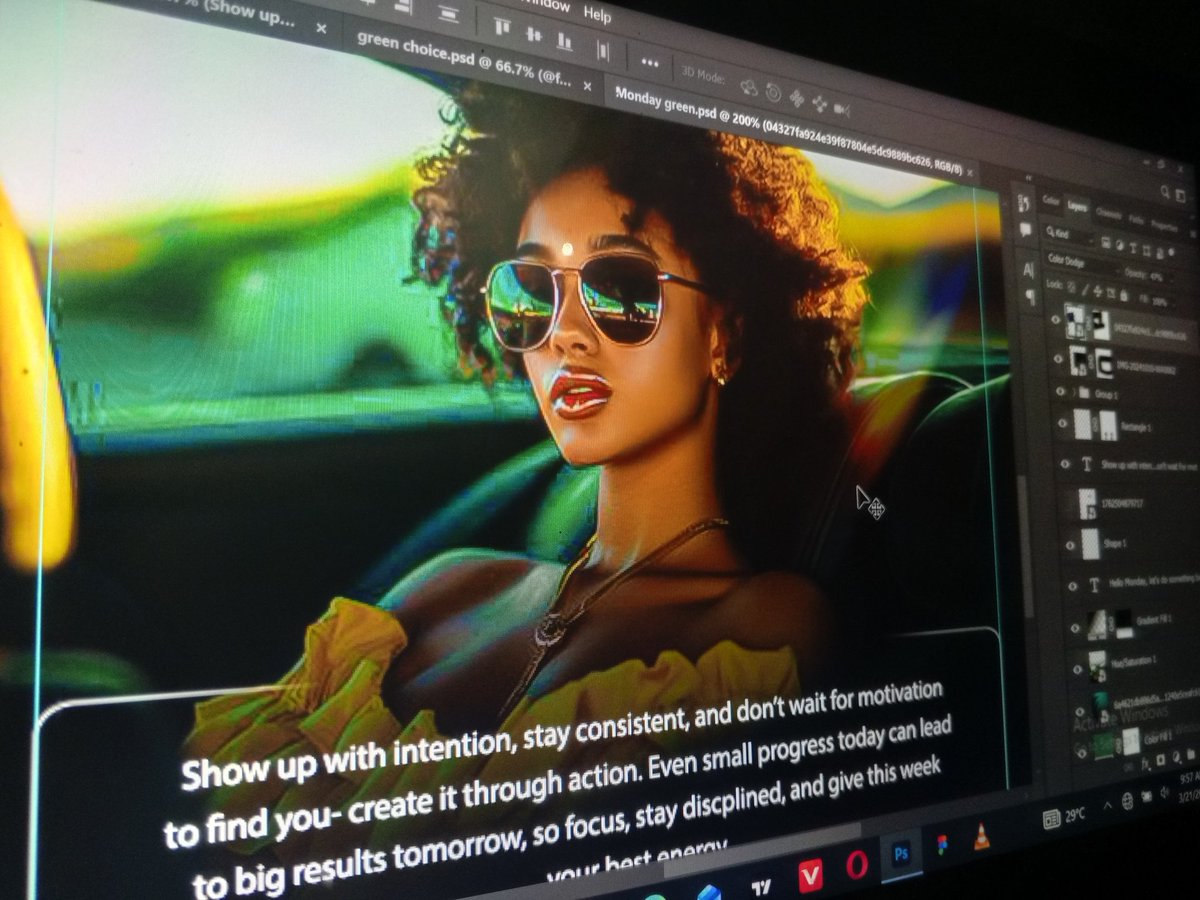Hide the Shape 1 layer
The image size is (1200, 900).
click(x=1070, y=545)
